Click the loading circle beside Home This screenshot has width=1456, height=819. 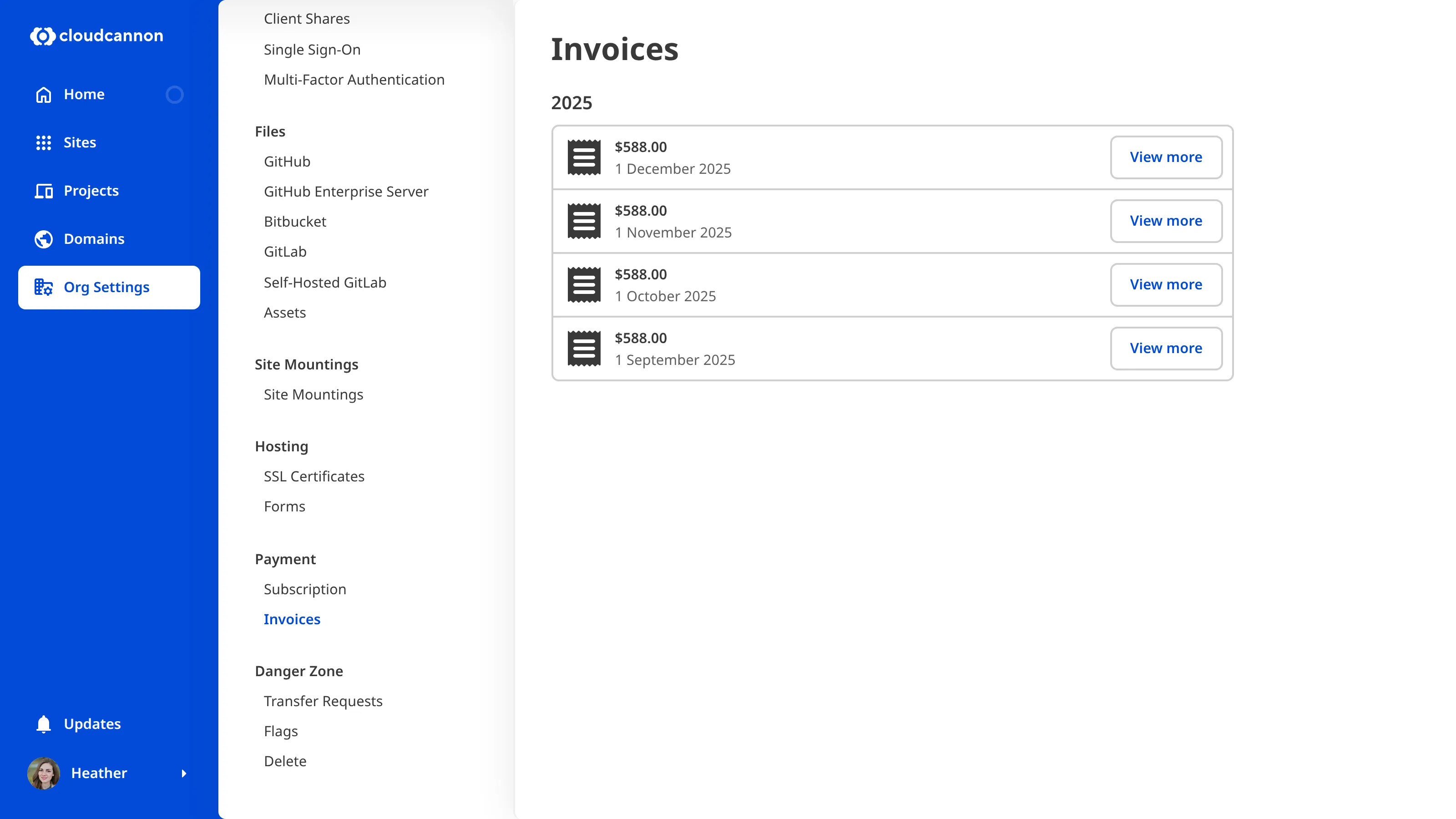tap(175, 94)
